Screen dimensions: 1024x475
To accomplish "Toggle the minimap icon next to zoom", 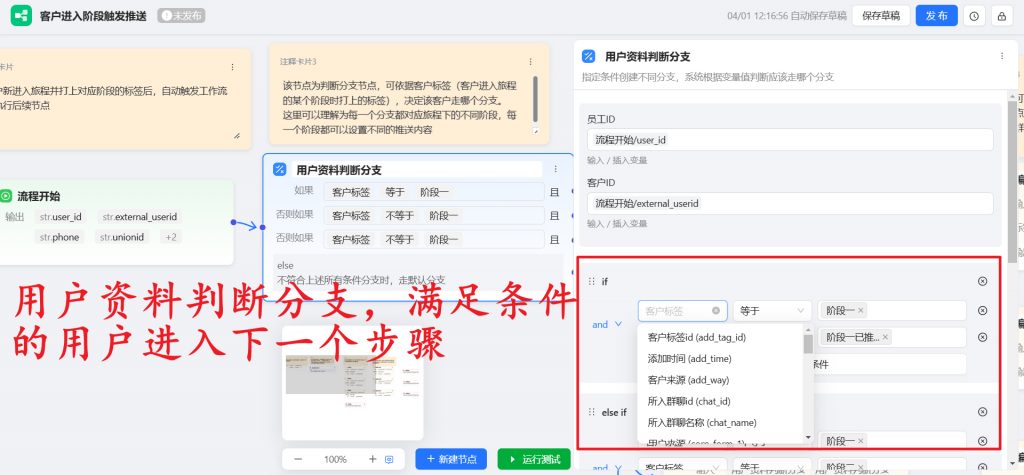I will tap(389, 459).
